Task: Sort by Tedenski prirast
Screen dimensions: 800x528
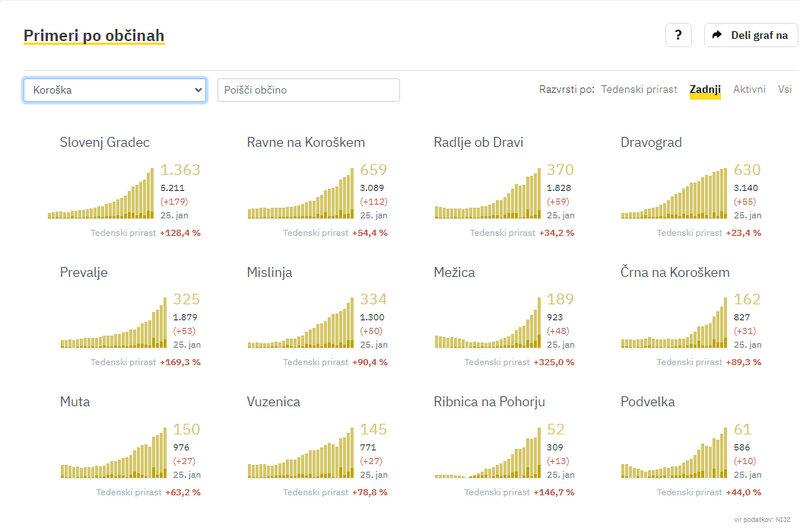Action: click(640, 90)
